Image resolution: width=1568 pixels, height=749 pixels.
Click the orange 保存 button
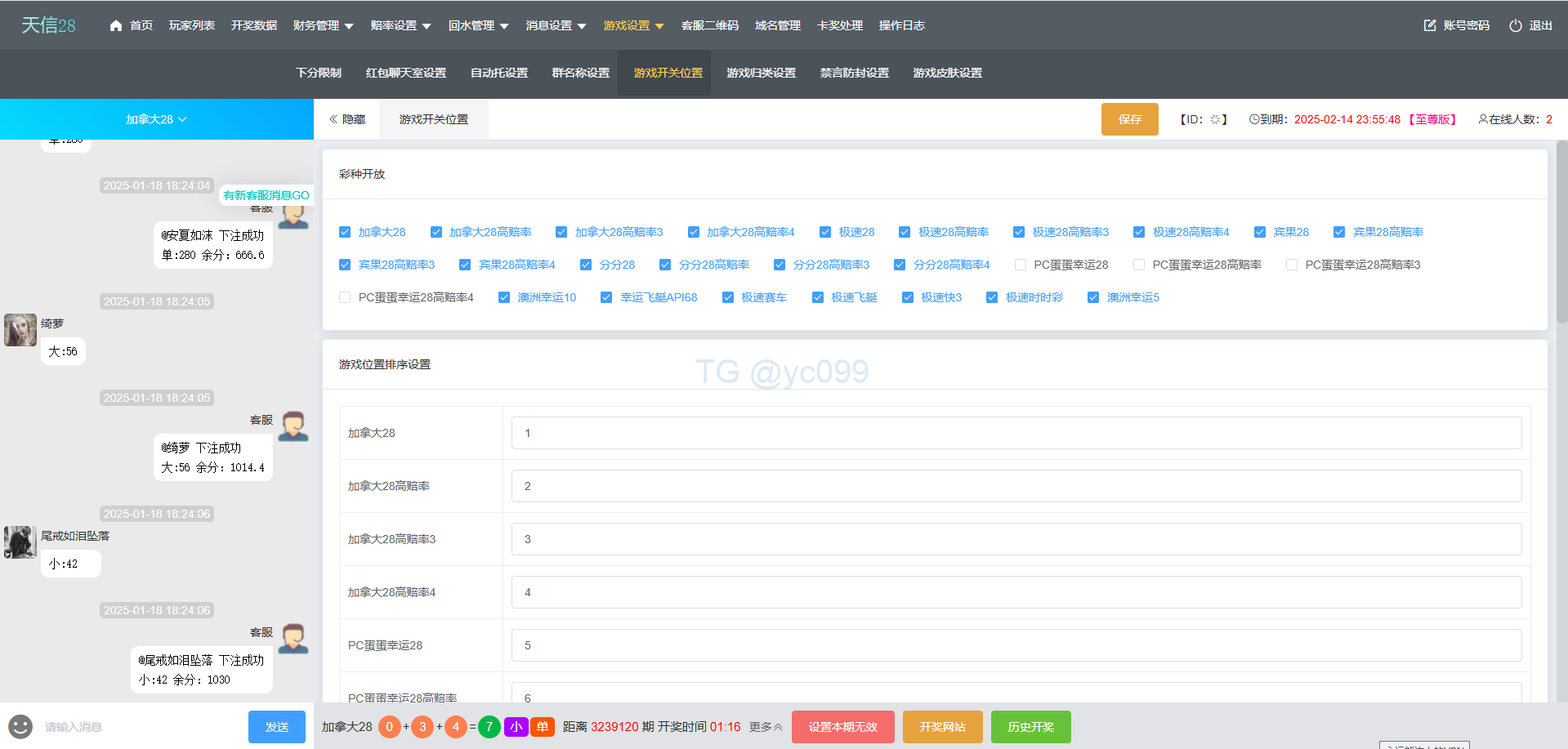1129,119
